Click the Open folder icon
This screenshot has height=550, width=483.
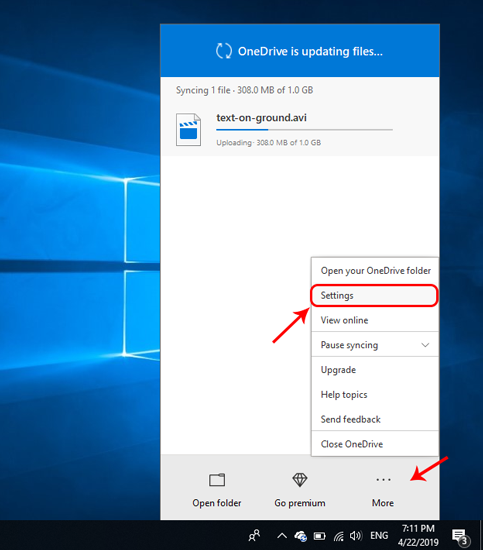coord(217,479)
